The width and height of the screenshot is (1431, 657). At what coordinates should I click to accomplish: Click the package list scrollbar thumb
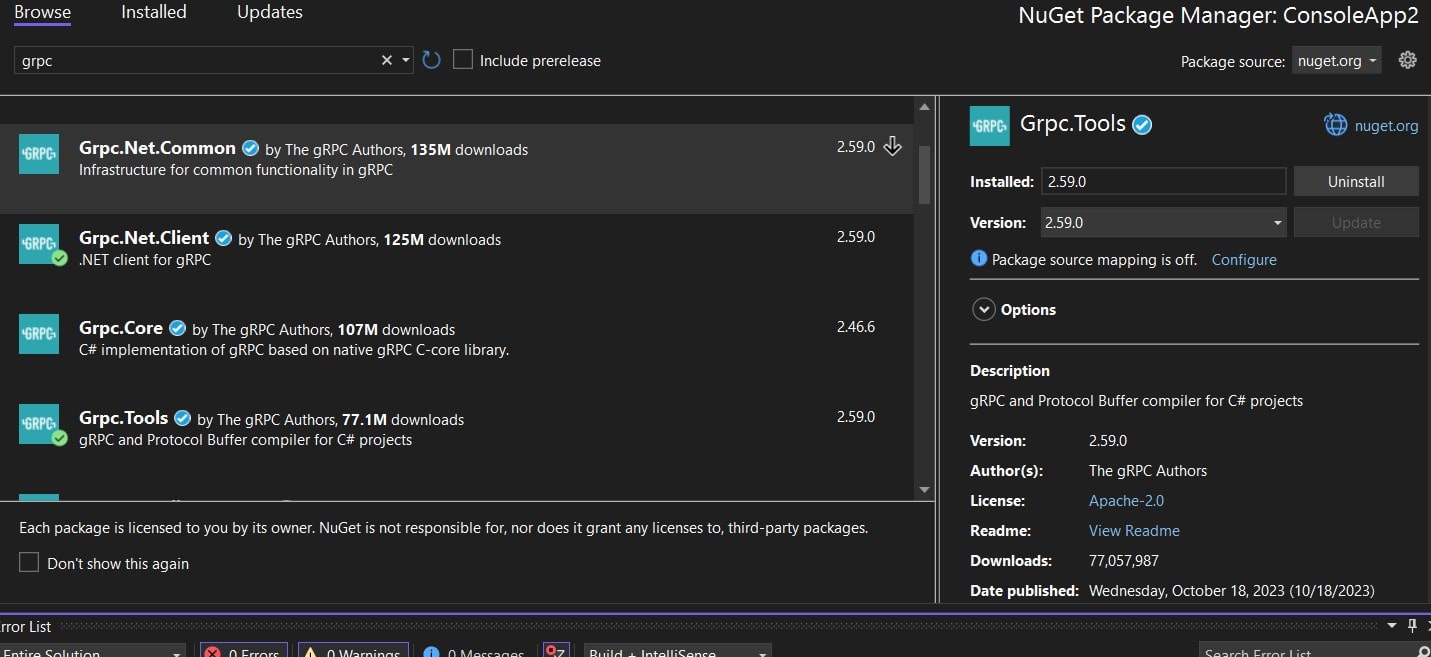[x=924, y=174]
